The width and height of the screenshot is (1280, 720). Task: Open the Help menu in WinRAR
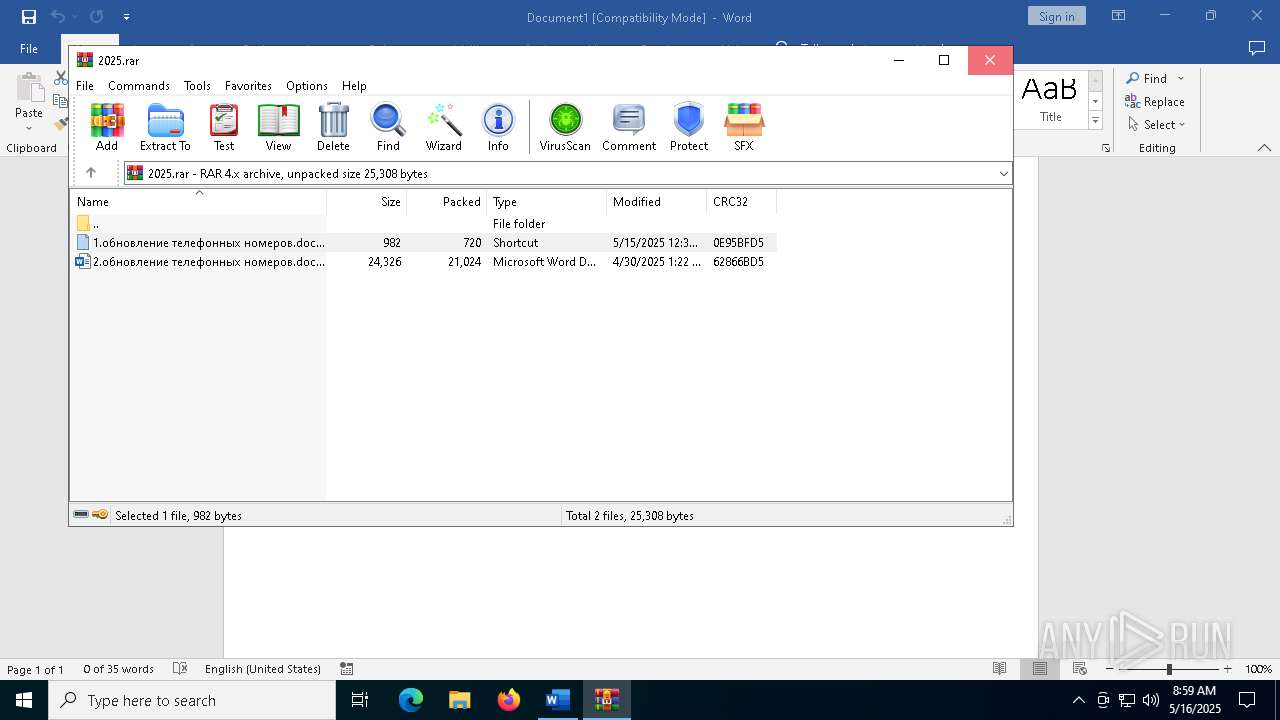click(x=354, y=86)
